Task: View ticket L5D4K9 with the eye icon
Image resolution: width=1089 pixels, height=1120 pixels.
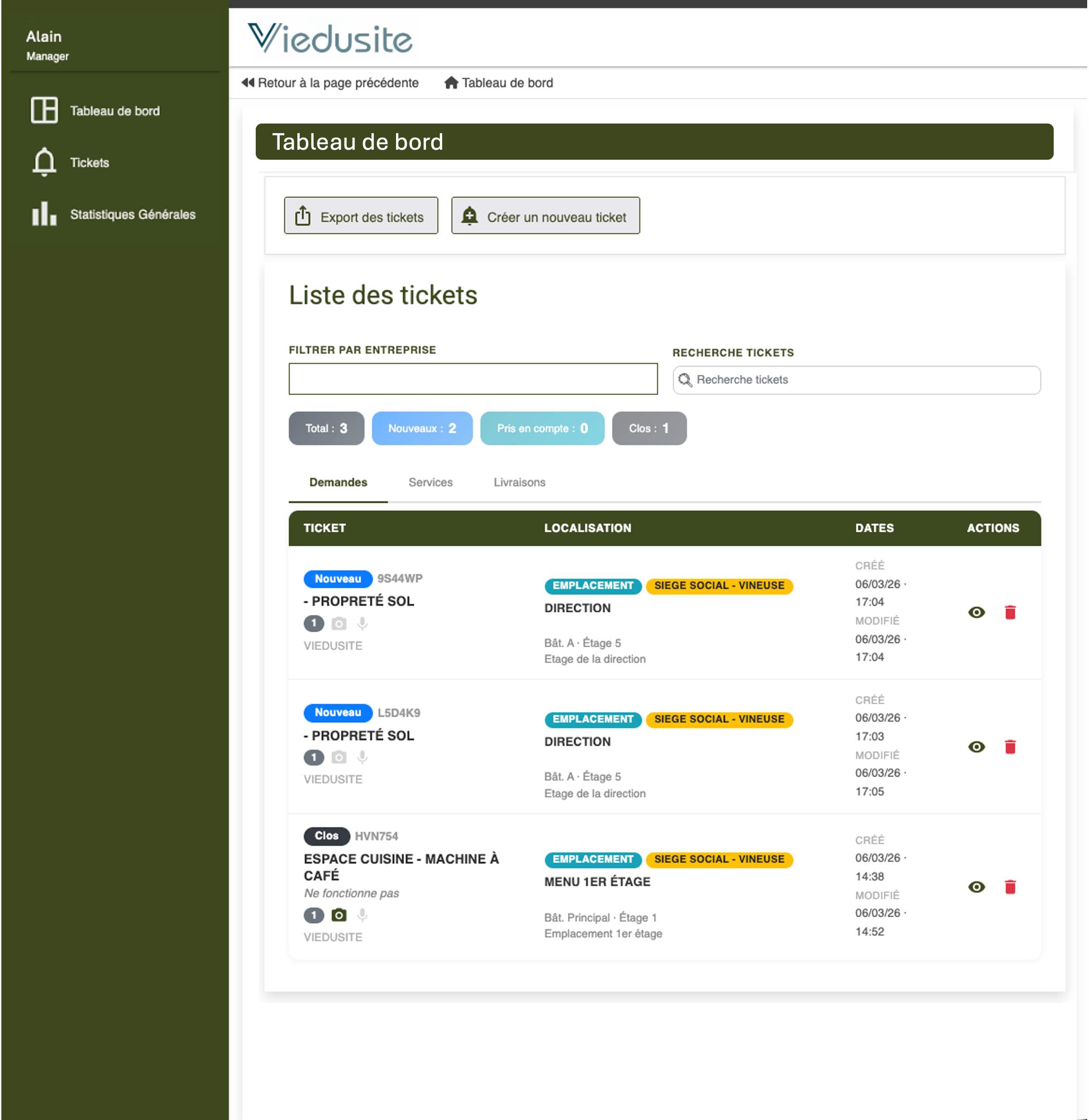Action: pos(976,746)
